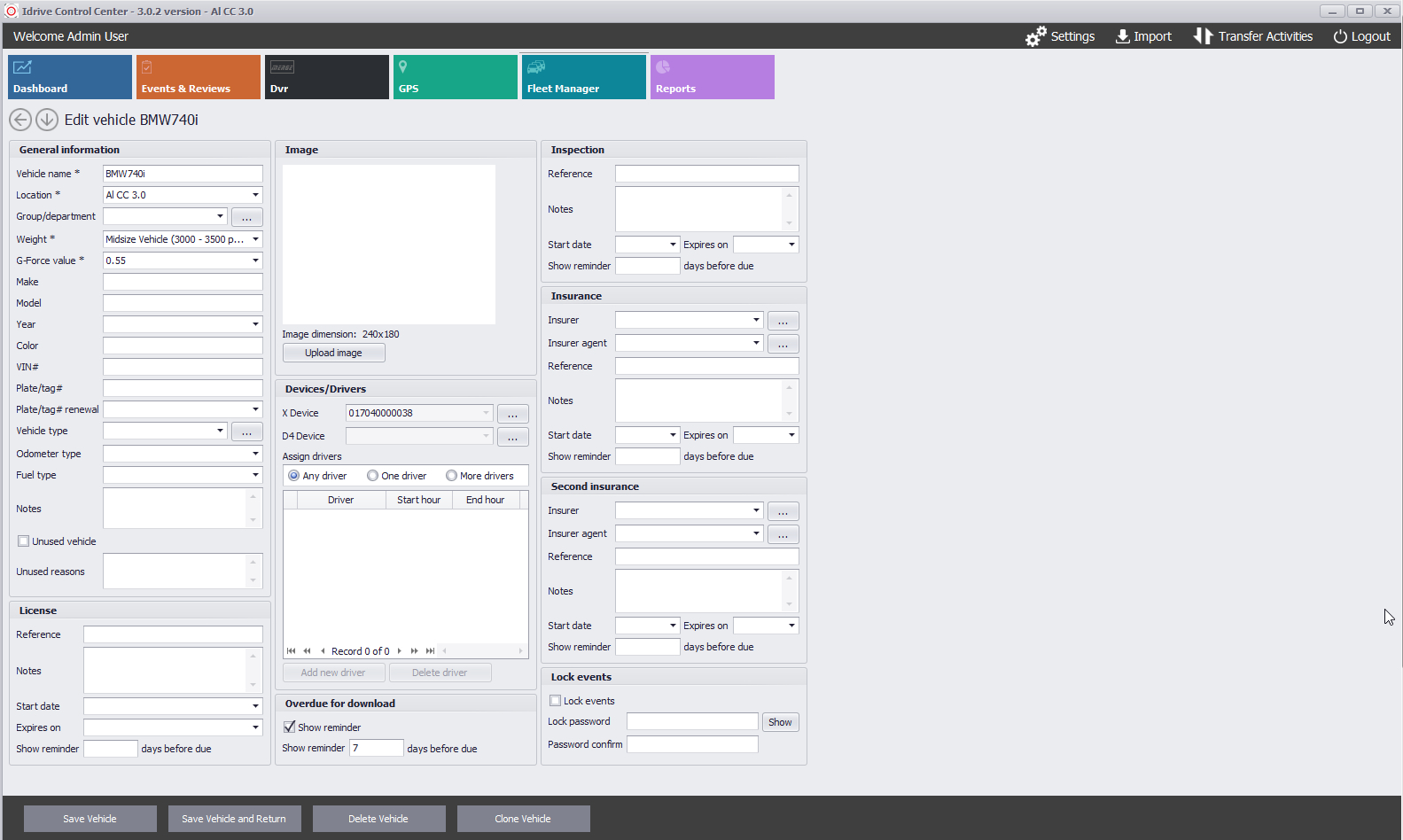The width and height of the screenshot is (1403, 840).
Task: Click the Save Vehicle button
Action: (x=90, y=819)
